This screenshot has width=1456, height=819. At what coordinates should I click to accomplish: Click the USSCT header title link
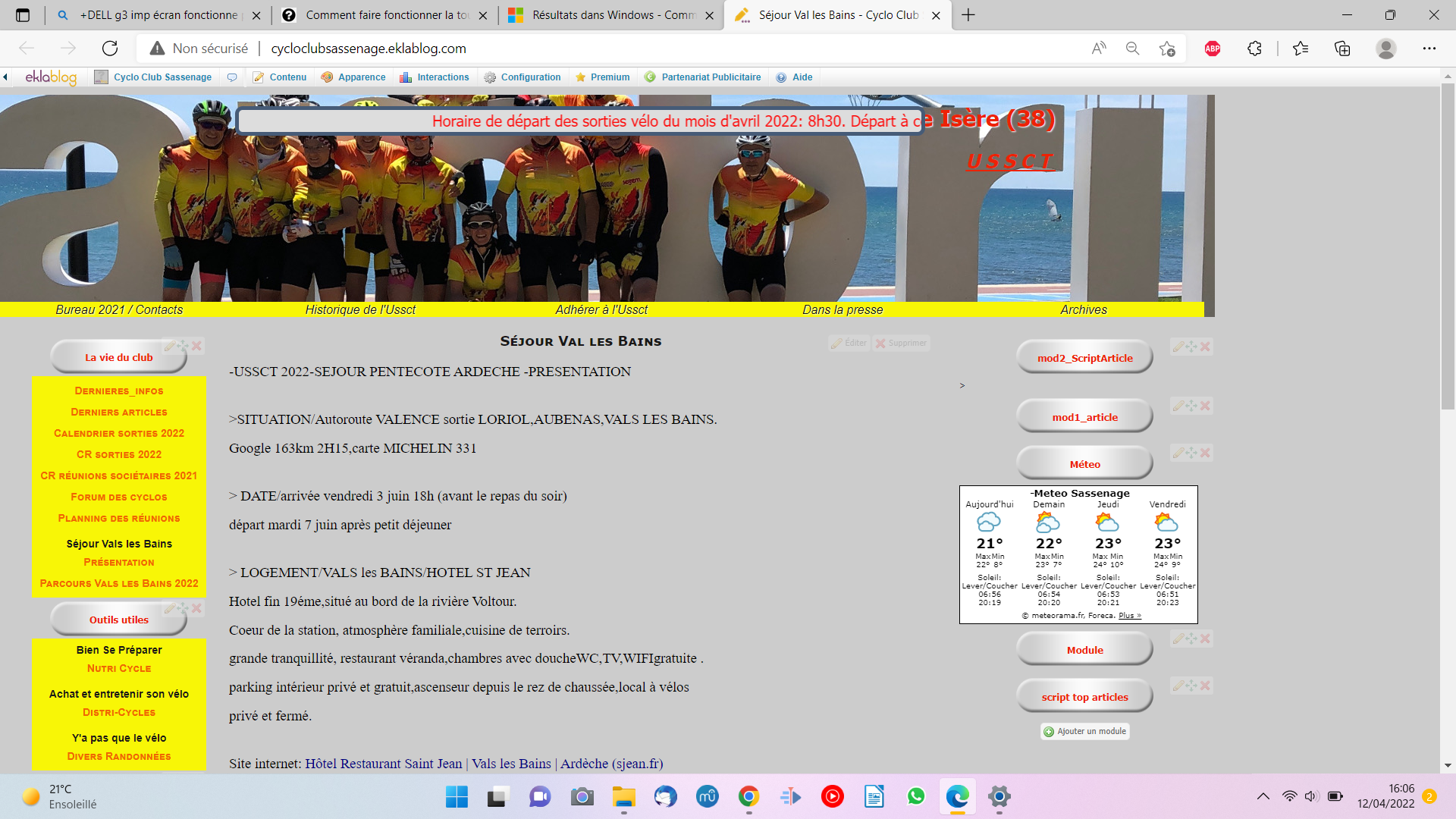tap(1009, 162)
